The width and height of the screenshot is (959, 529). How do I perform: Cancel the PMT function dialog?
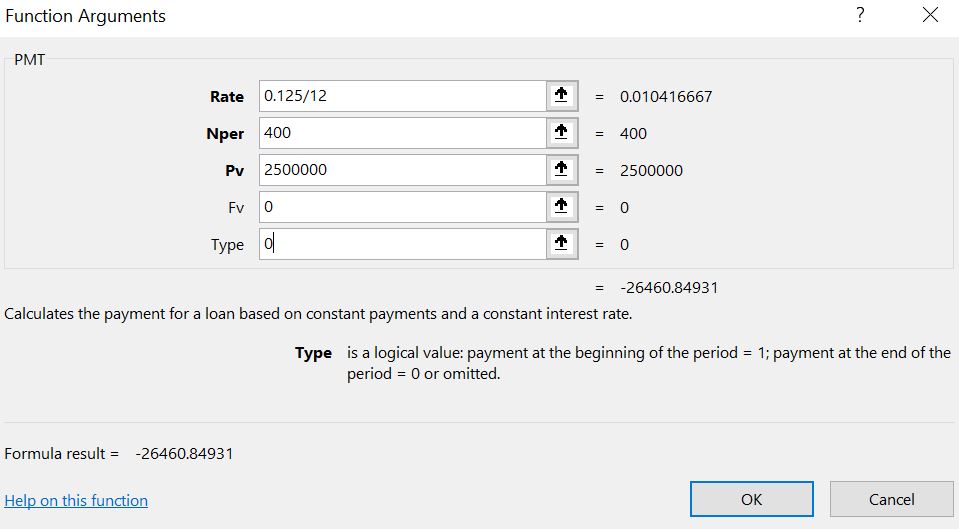(892, 499)
